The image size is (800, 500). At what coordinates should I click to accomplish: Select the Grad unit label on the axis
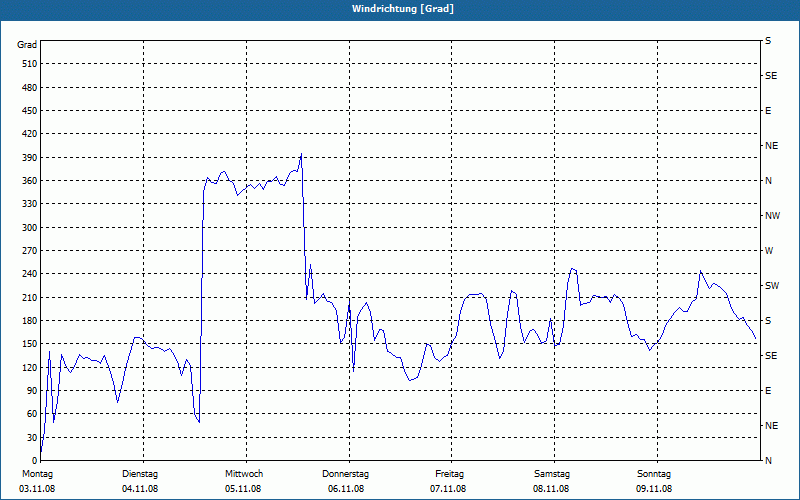coord(27,45)
